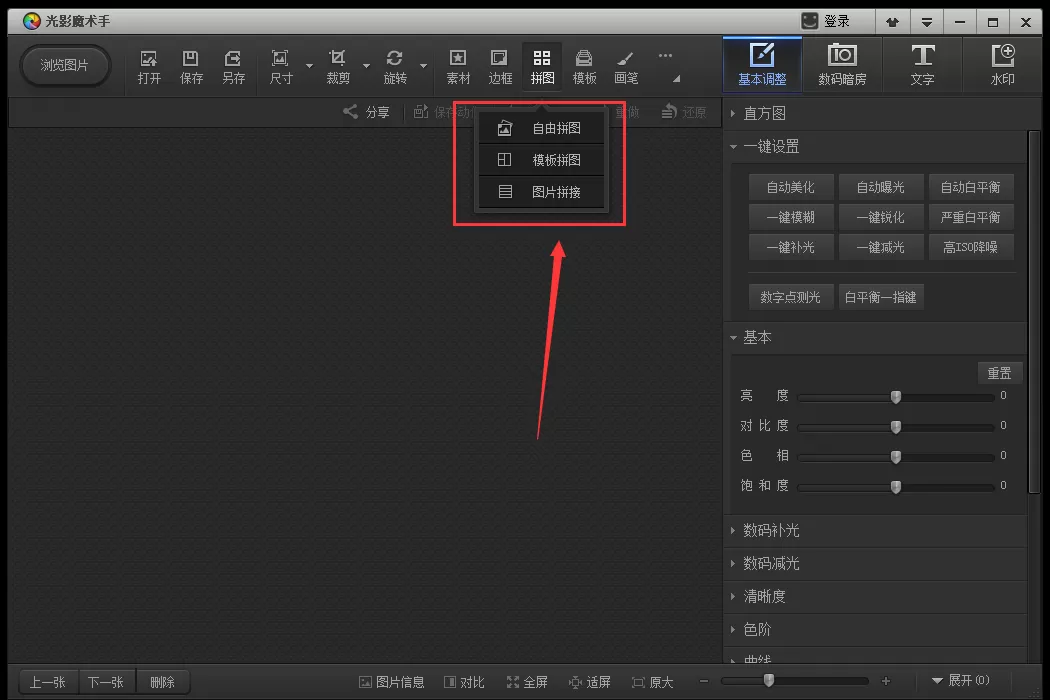Click the 删除 delete button
The image size is (1050, 700).
163,682
